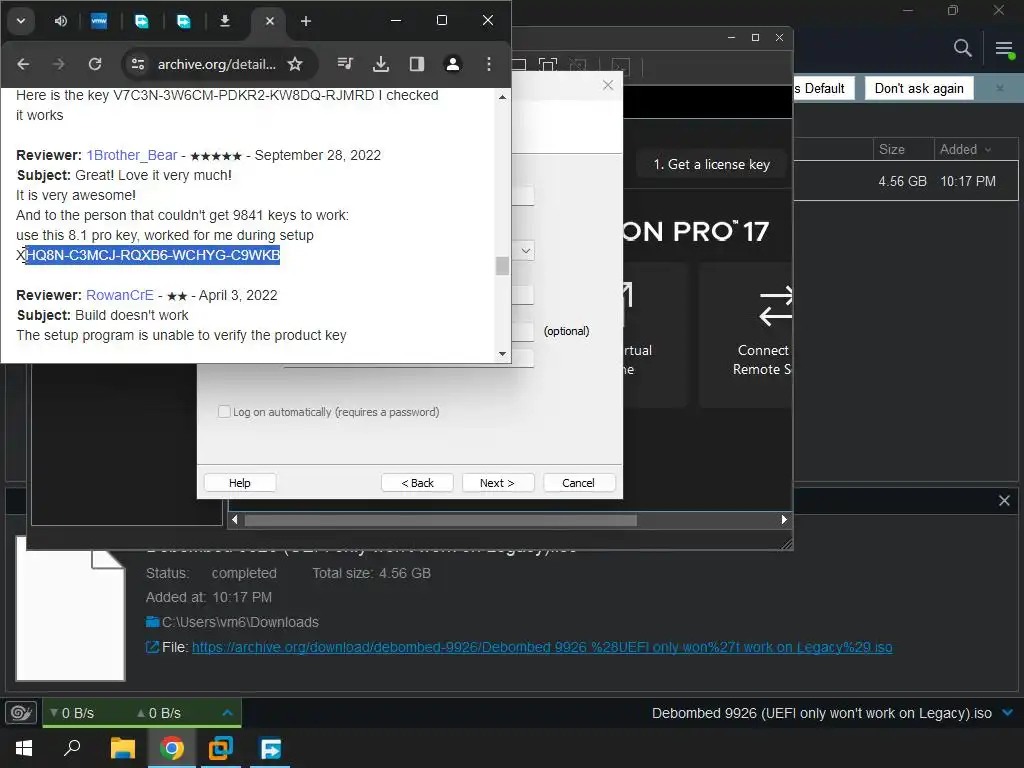Open Chrome media controls icon
Viewport: 1024px width, 768px height.
pyautogui.click(x=345, y=64)
